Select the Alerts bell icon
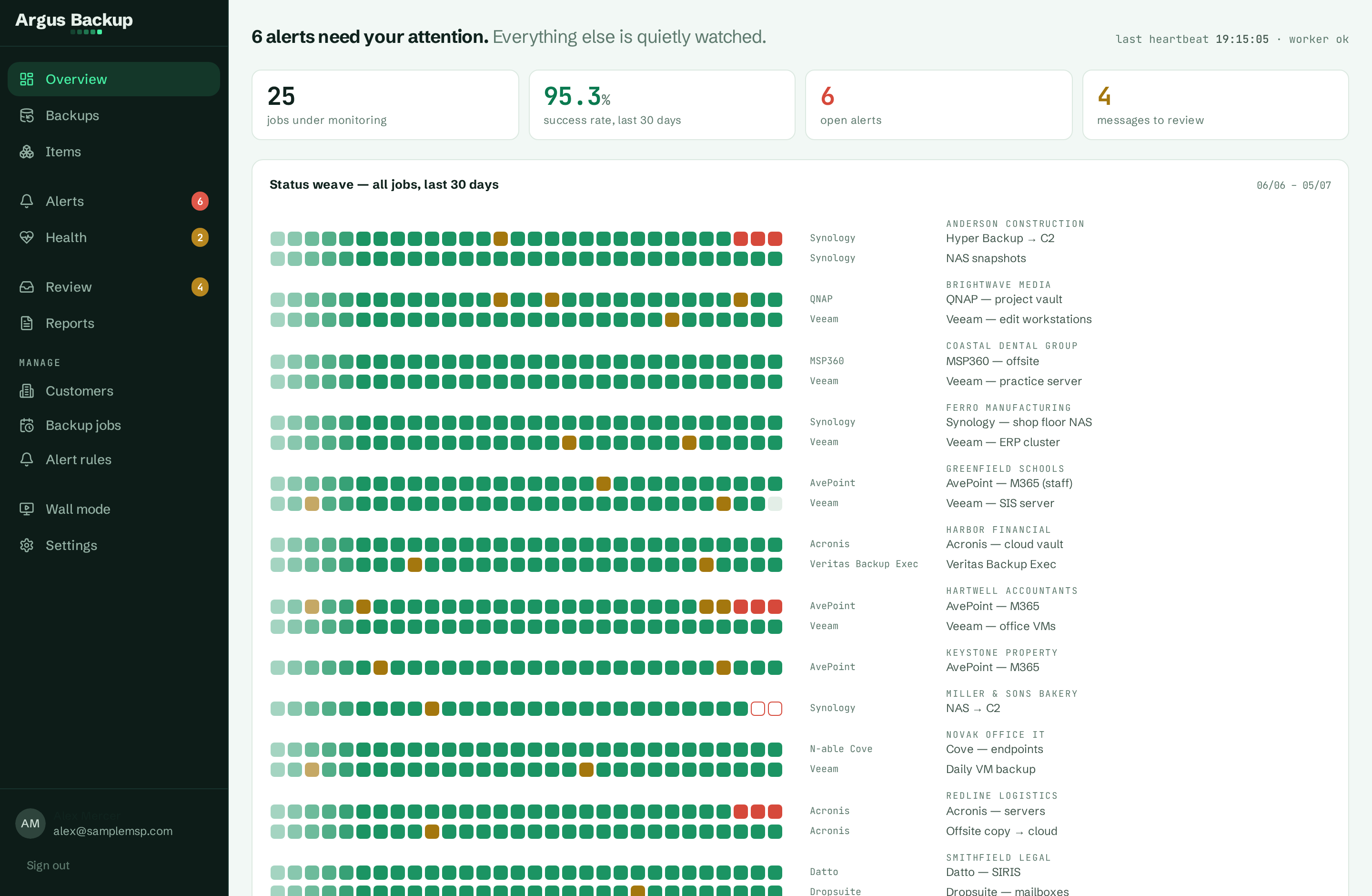This screenshot has height=896, width=1372. click(x=27, y=201)
